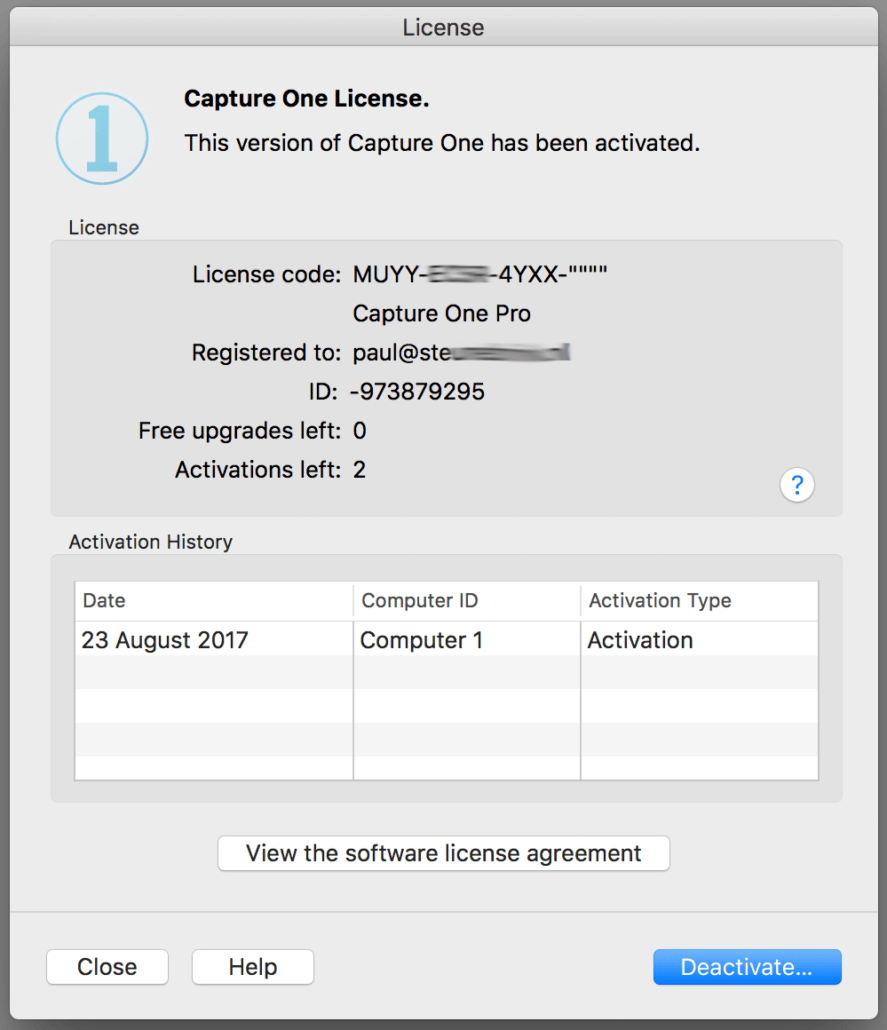Select the 23 August 2017 activation entry

(x=165, y=640)
